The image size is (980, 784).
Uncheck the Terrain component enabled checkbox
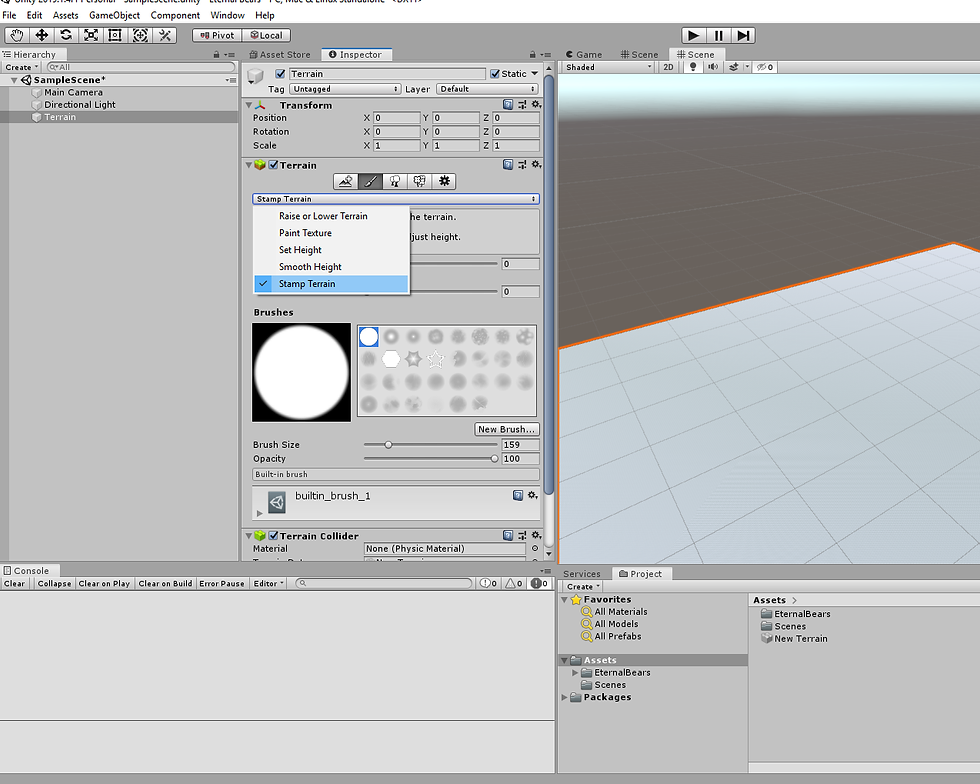(273, 166)
